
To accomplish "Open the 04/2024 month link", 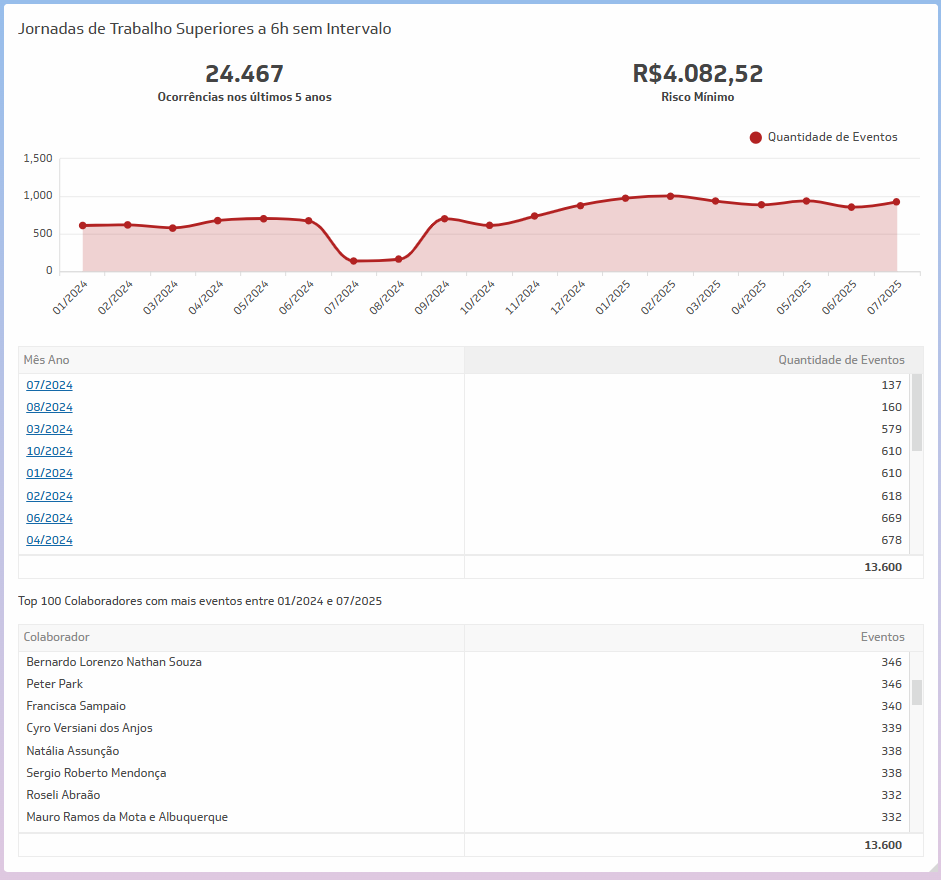I will click(49, 540).
